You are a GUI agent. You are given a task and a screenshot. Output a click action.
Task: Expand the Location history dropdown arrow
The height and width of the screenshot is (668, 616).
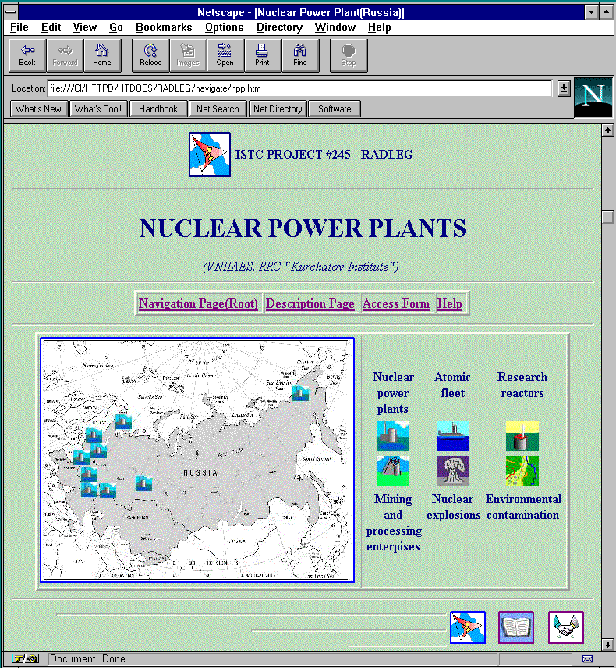(x=564, y=88)
